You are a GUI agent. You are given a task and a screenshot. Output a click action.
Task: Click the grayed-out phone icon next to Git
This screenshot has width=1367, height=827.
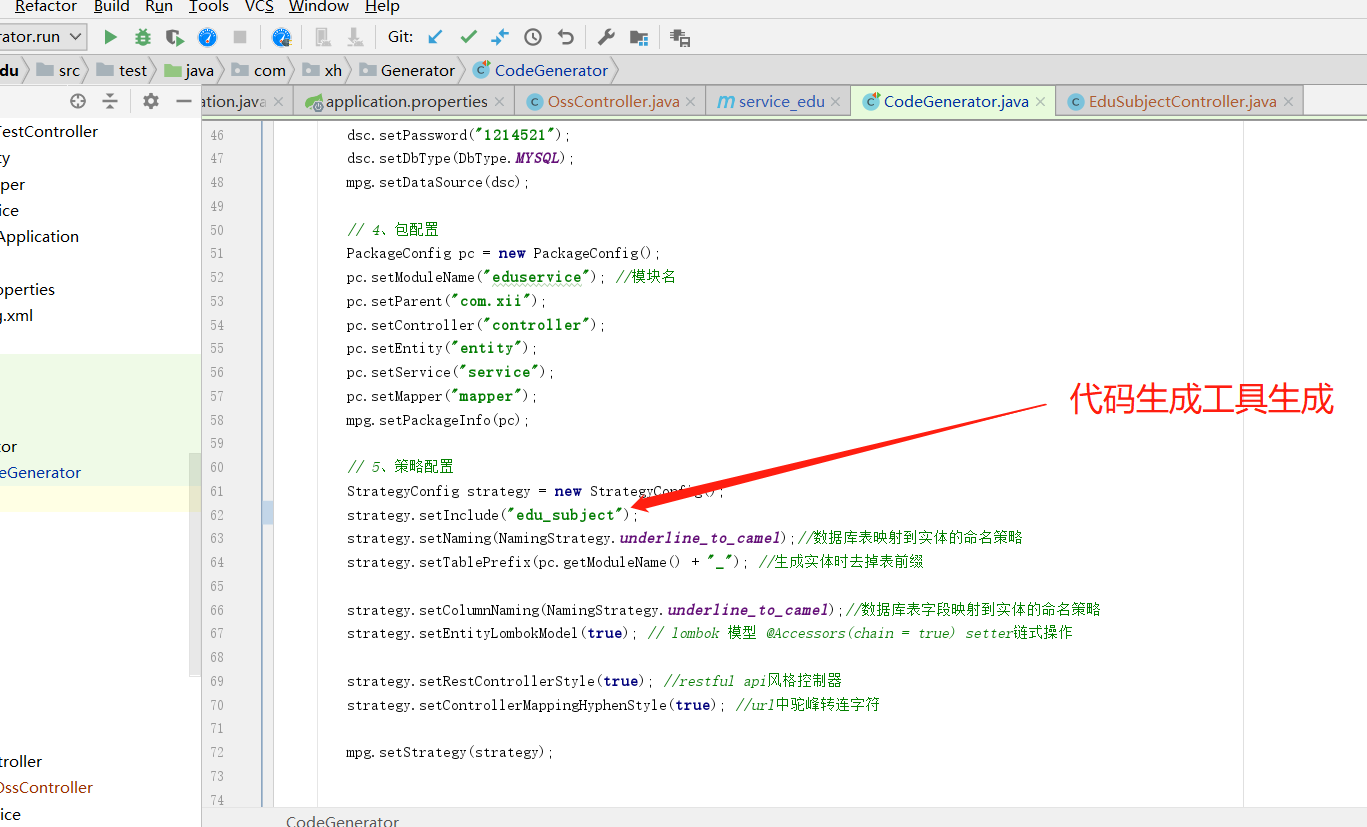click(323, 37)
